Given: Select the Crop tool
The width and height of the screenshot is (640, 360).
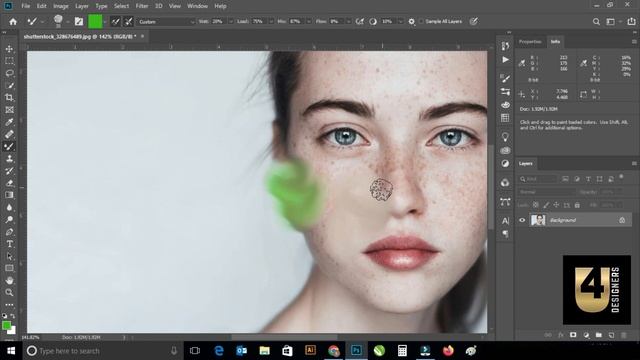Looking at the screenshot, I should click(9, 98).
